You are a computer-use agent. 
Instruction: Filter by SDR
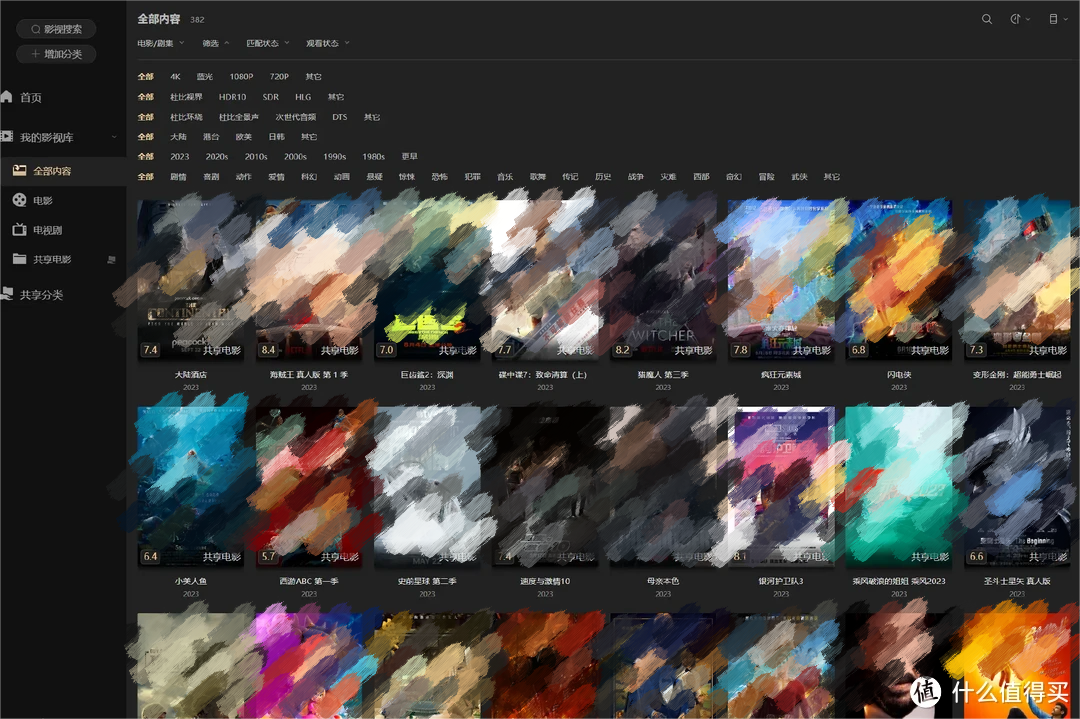click(x=271, y=97)
